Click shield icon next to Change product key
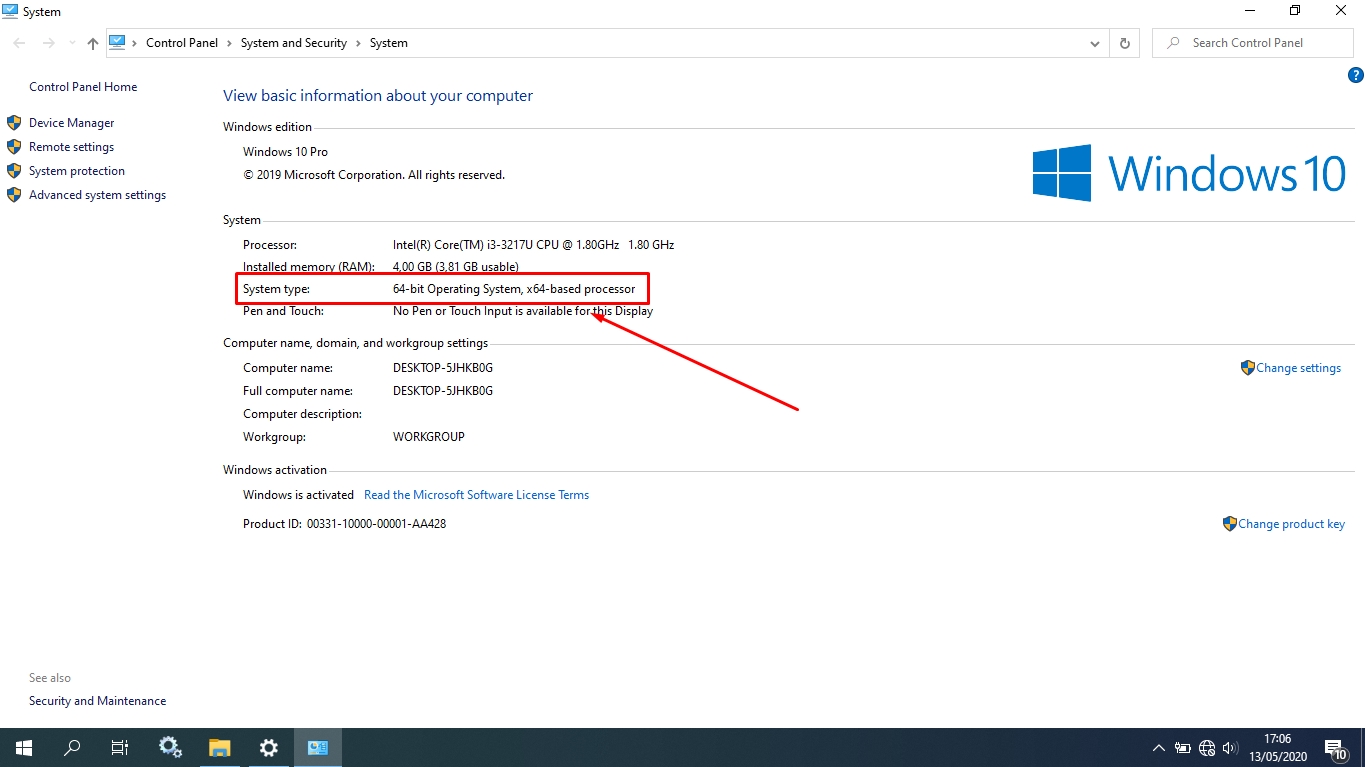1365x767 pixels. coord(1230,524)
